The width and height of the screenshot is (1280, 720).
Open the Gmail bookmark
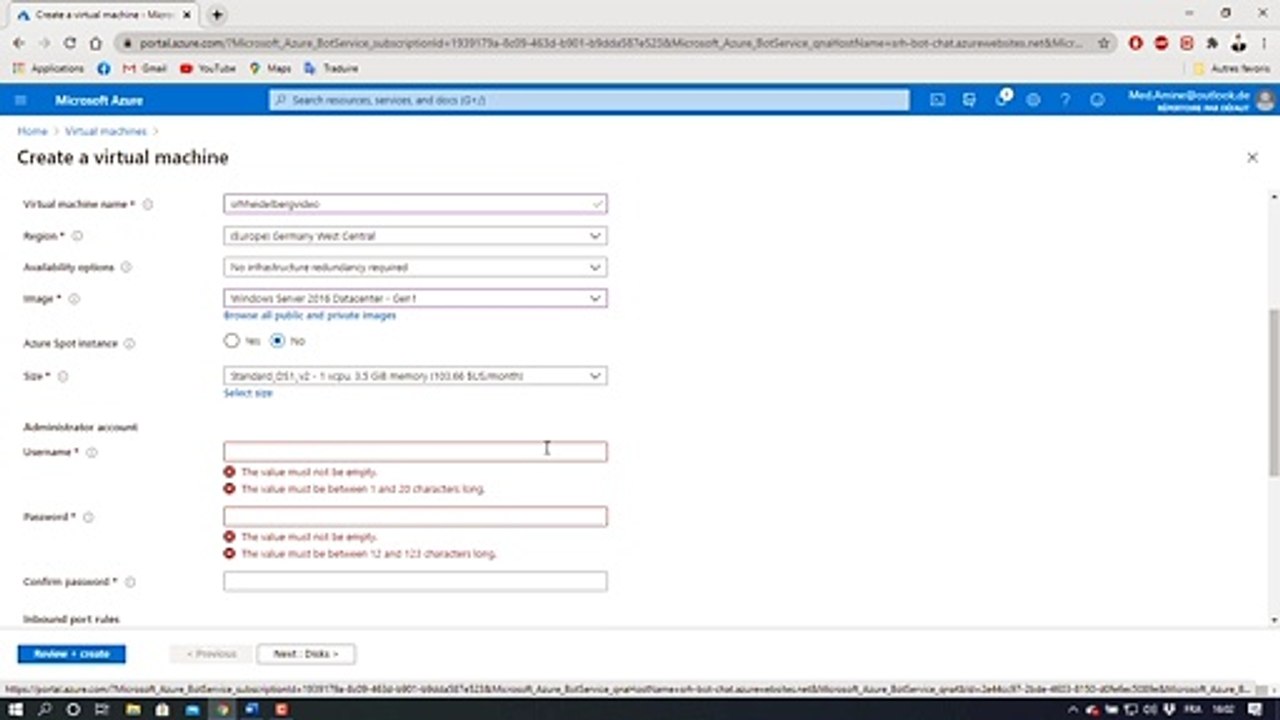pyautogui.click(x=145, y=69)
